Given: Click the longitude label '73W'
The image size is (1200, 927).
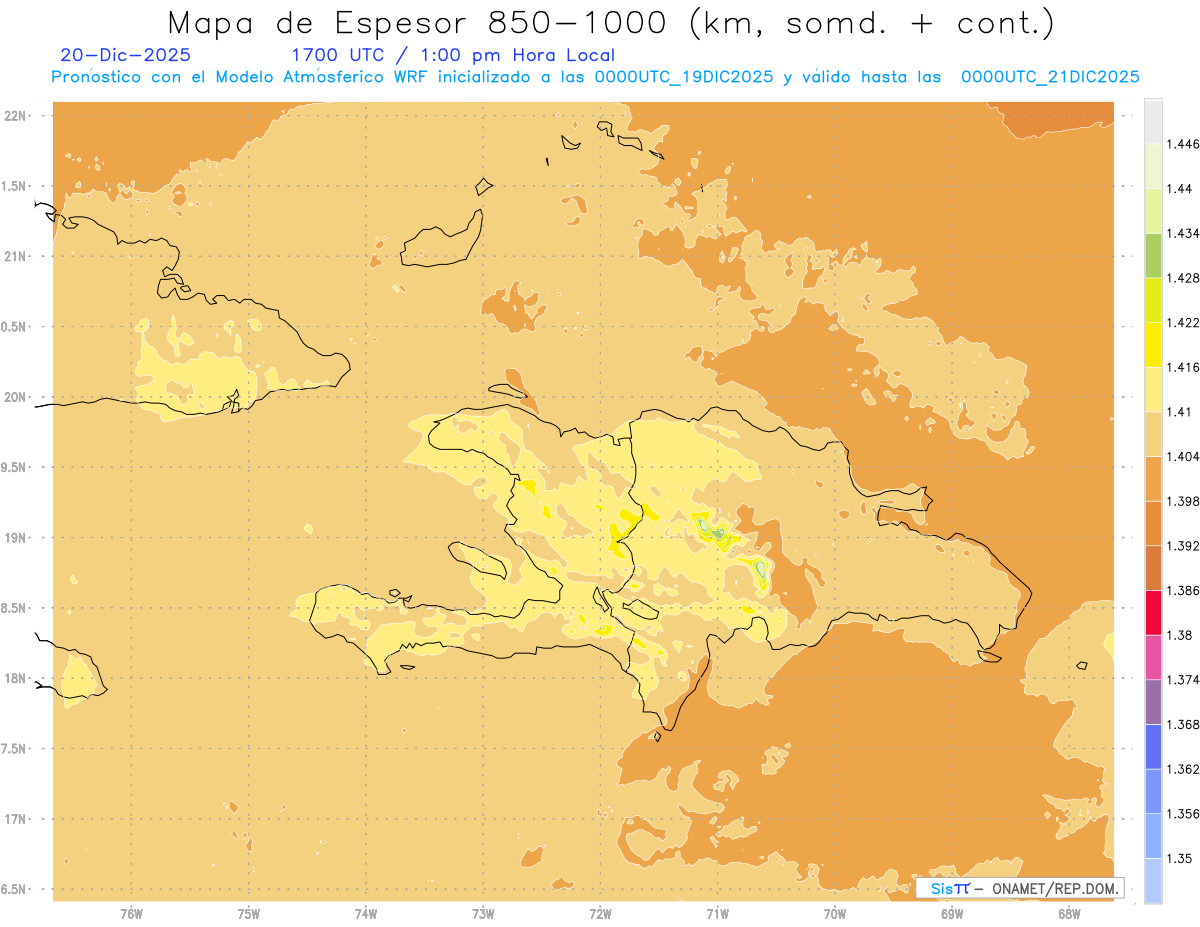Looking at the screenshot, I should click(x=483, y=914).
